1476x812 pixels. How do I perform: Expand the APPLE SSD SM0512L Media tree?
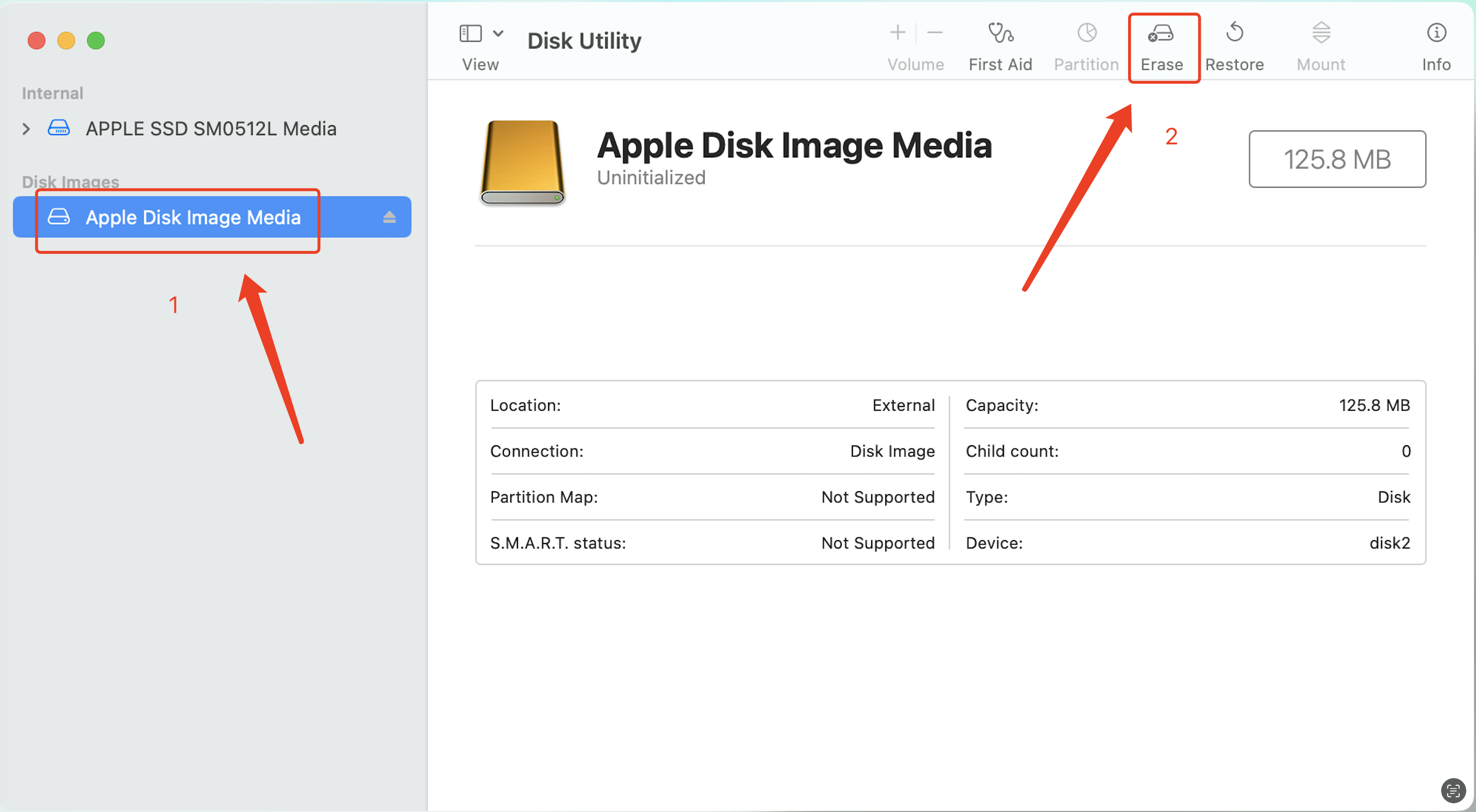(x=26, y=129)
